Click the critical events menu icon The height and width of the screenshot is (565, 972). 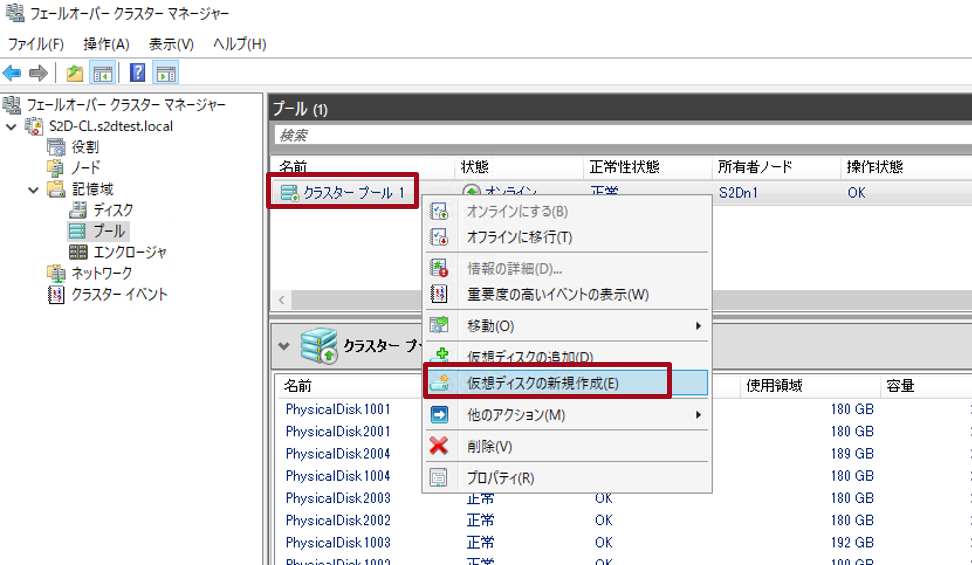click(x=439, y=294)
